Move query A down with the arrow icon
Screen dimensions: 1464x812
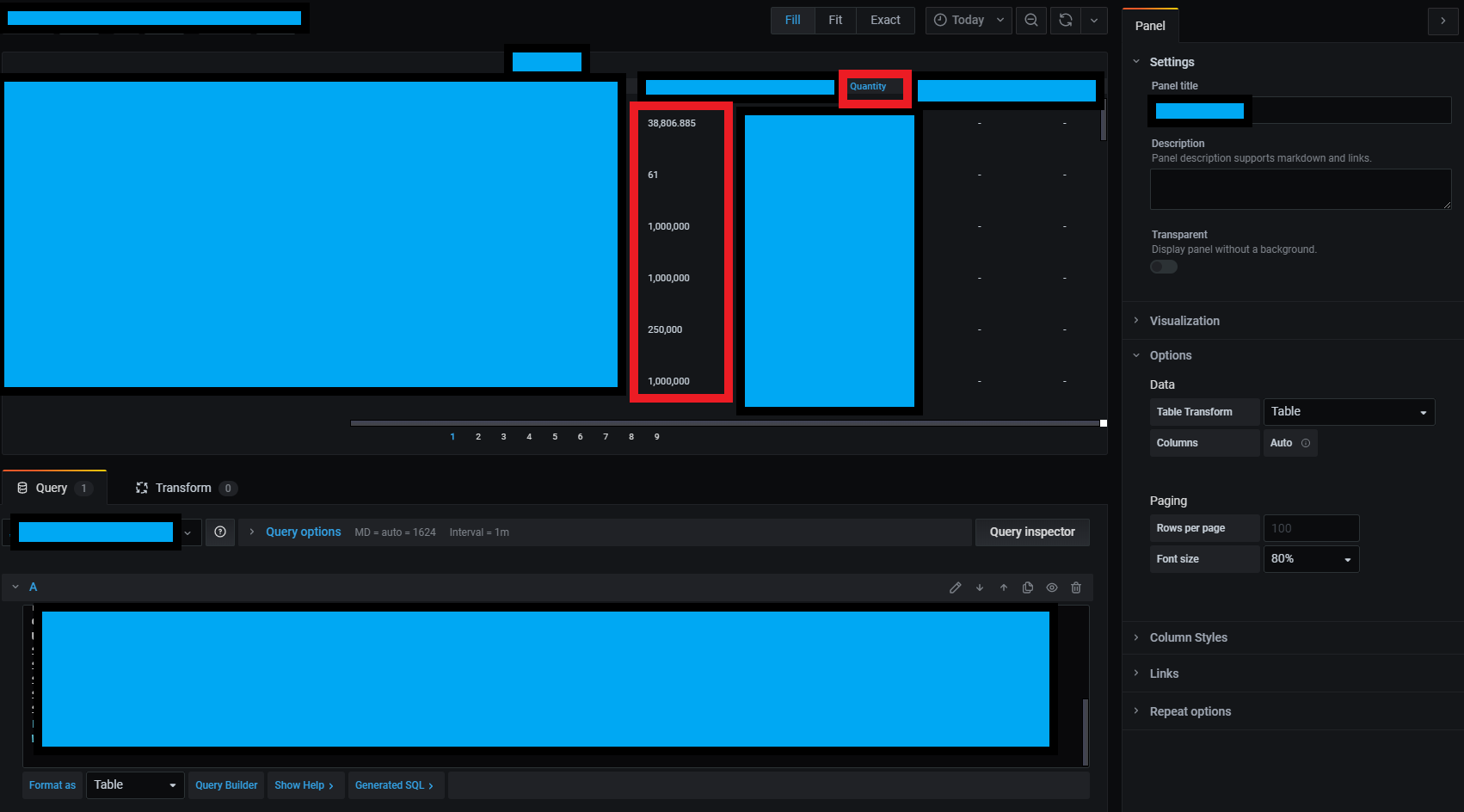coord(979,587)
